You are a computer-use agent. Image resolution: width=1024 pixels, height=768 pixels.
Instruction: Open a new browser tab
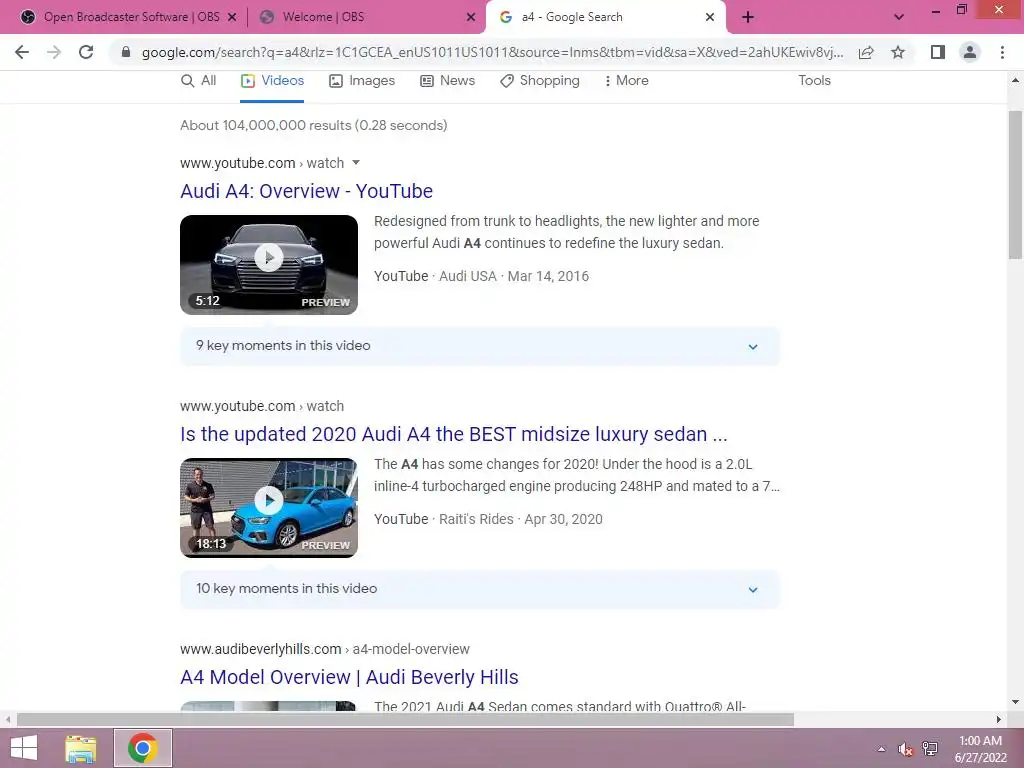(x=748, y=17)
